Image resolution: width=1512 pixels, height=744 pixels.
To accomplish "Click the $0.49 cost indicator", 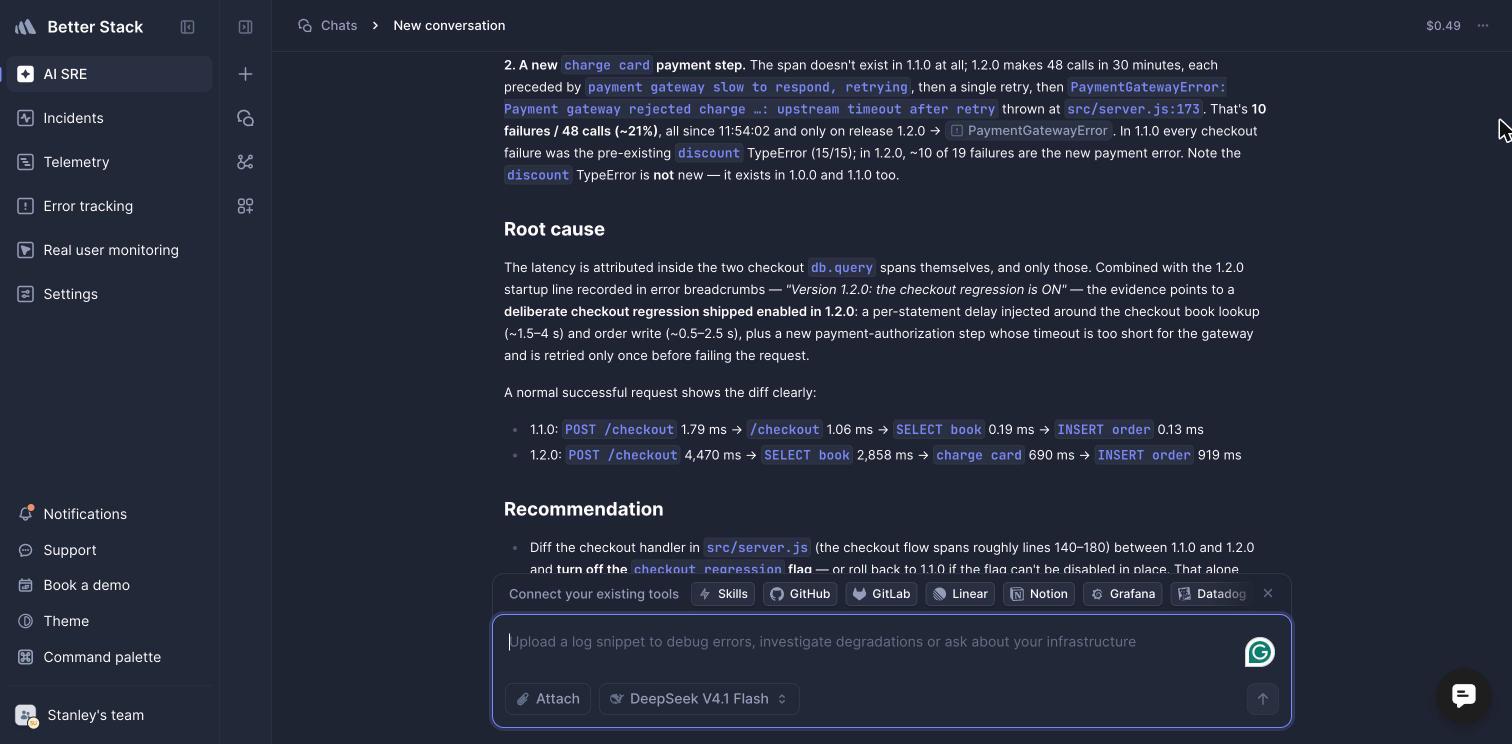I will pos(1443,25).
